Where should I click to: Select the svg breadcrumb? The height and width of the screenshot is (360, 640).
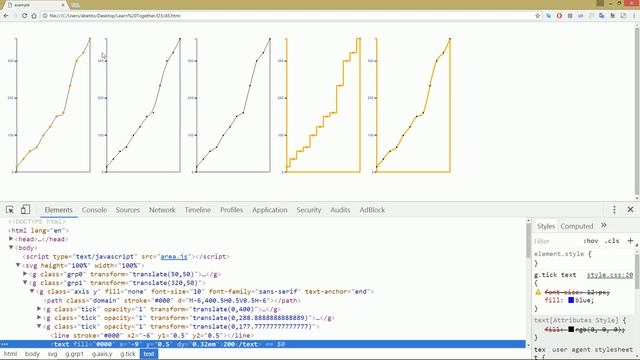coord(52,354)
